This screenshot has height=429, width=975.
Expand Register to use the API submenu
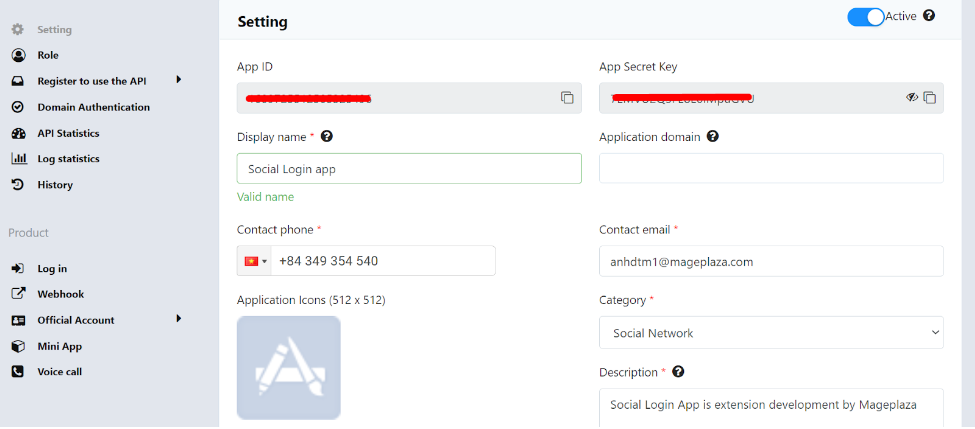coord(179,80)
